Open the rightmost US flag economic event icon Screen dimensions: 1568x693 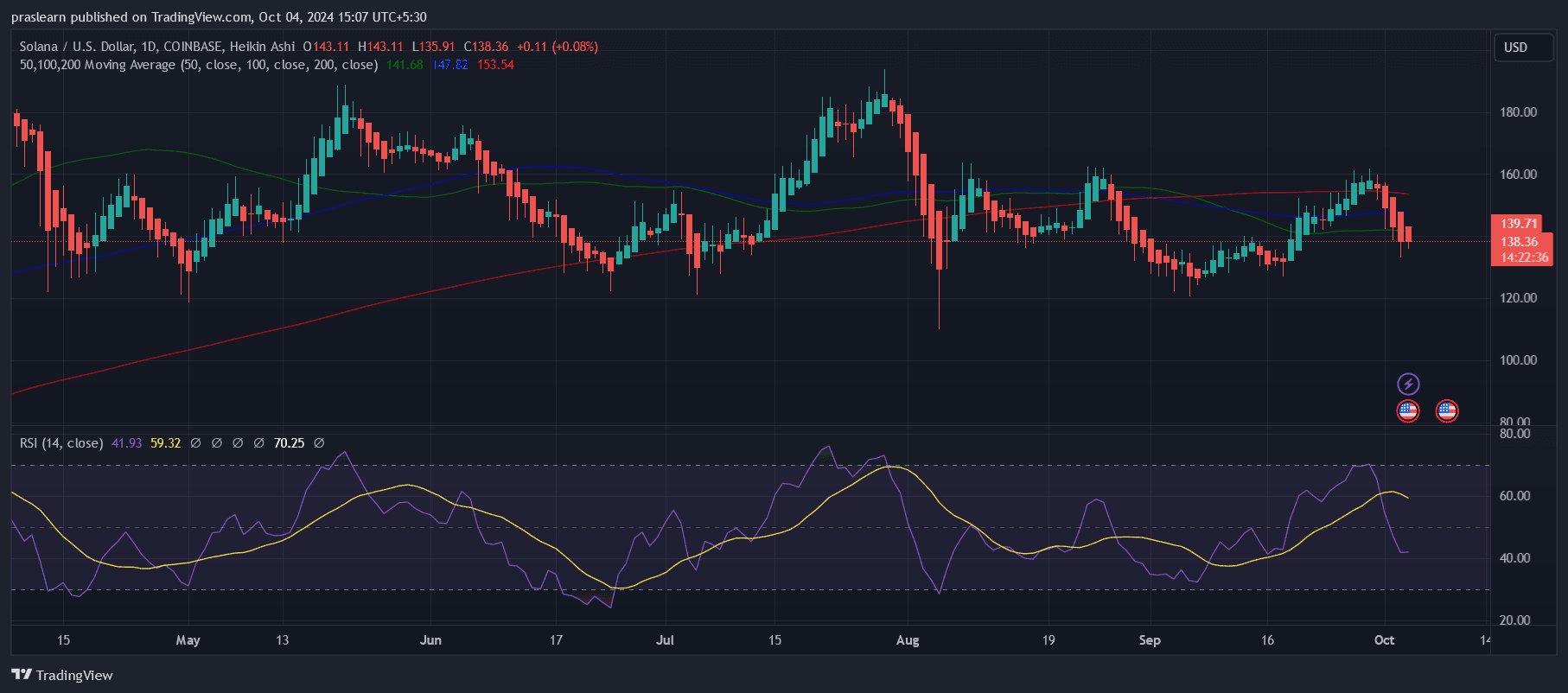pos(1447,410)
